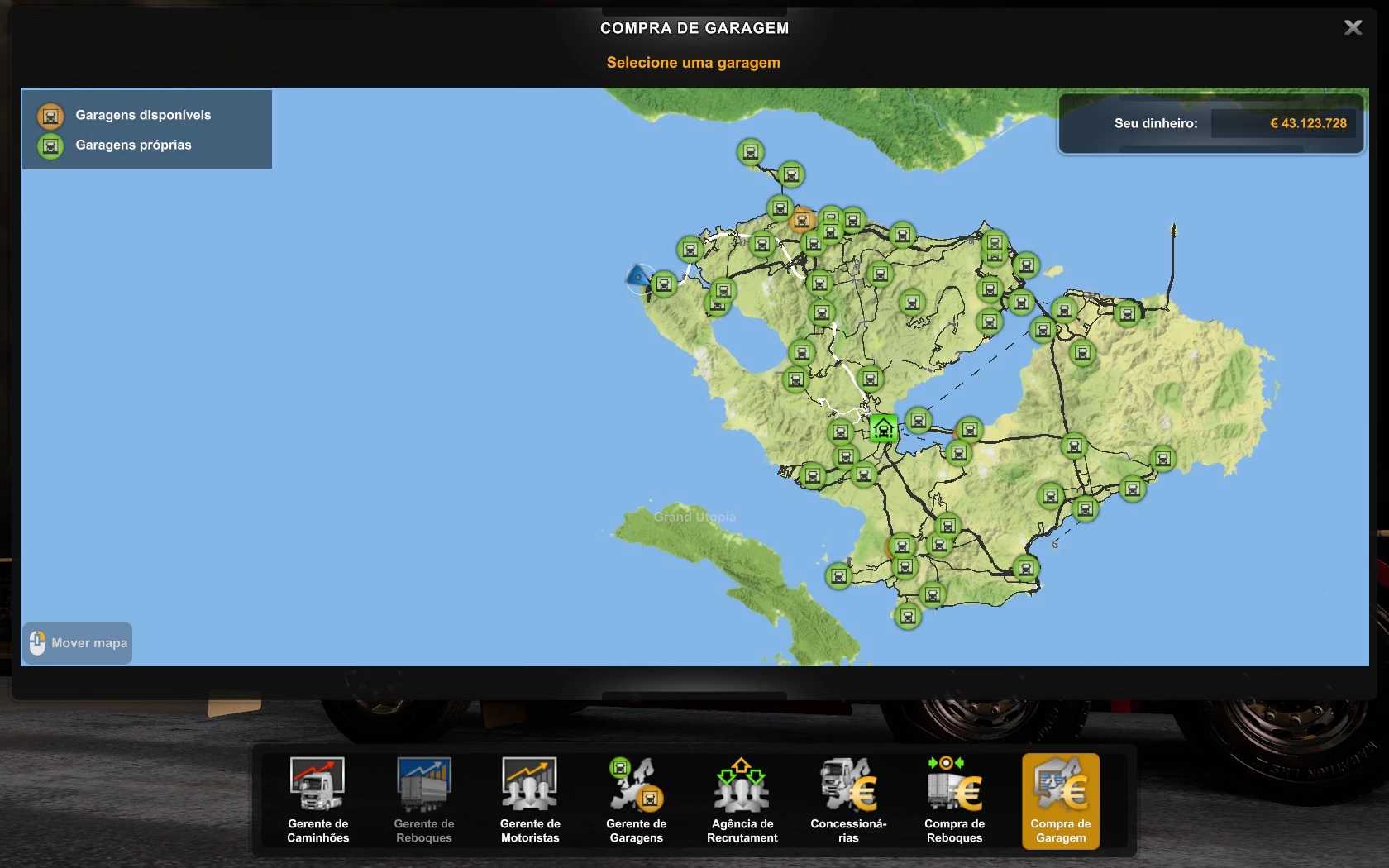The width and height of the screenshot is (1389, 868).
Task: Click the bright green square headquarters garage marker
Action: point(883,428)
